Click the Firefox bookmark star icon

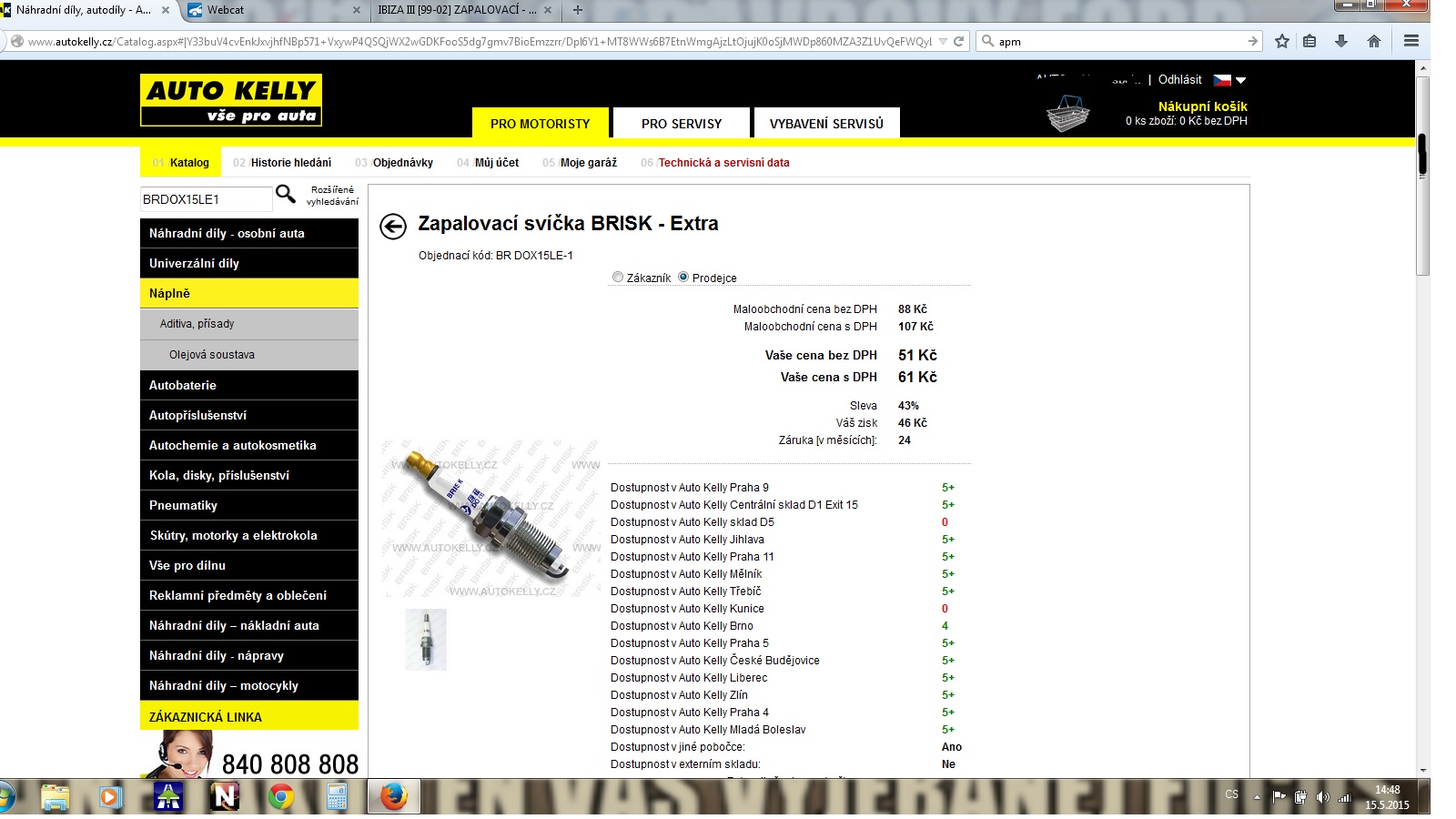click(x=1282, y=41)
